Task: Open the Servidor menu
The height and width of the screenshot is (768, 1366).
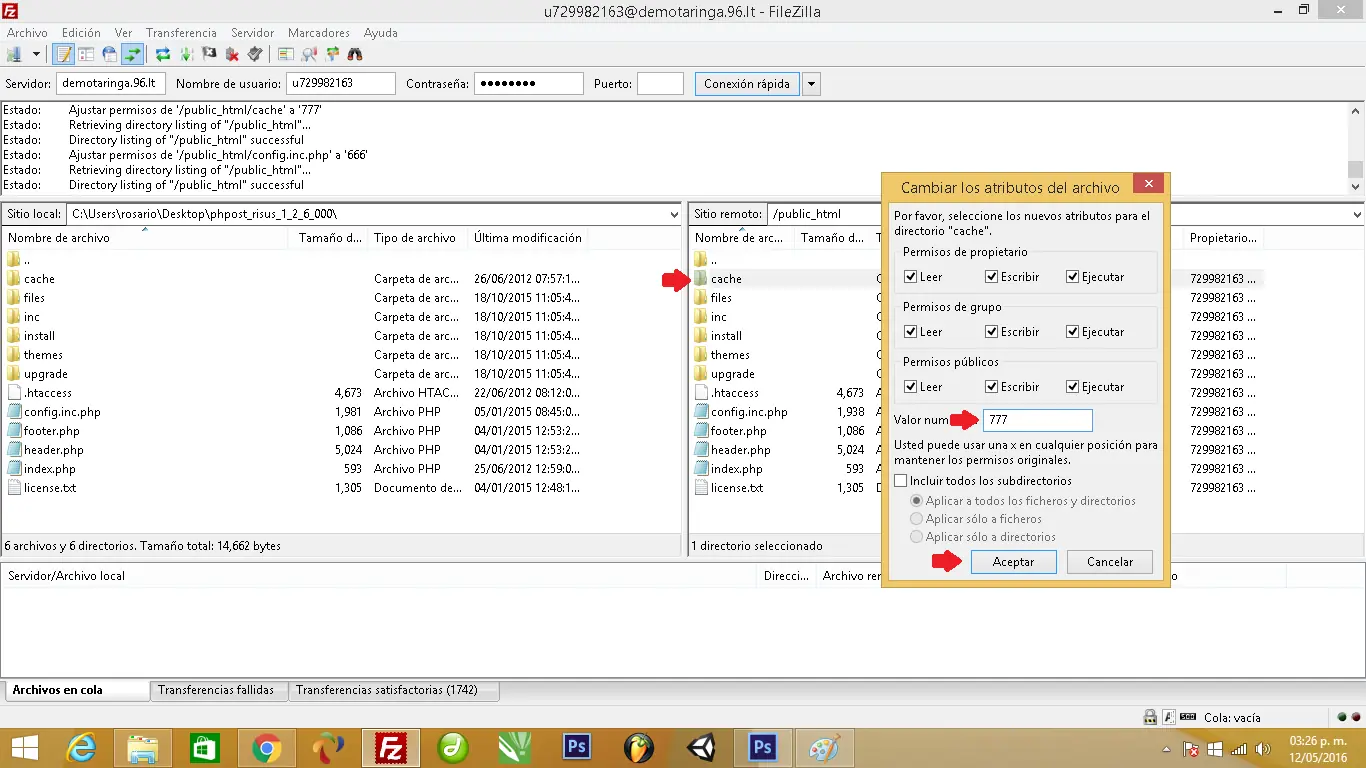Action: (x=252, y=33)
